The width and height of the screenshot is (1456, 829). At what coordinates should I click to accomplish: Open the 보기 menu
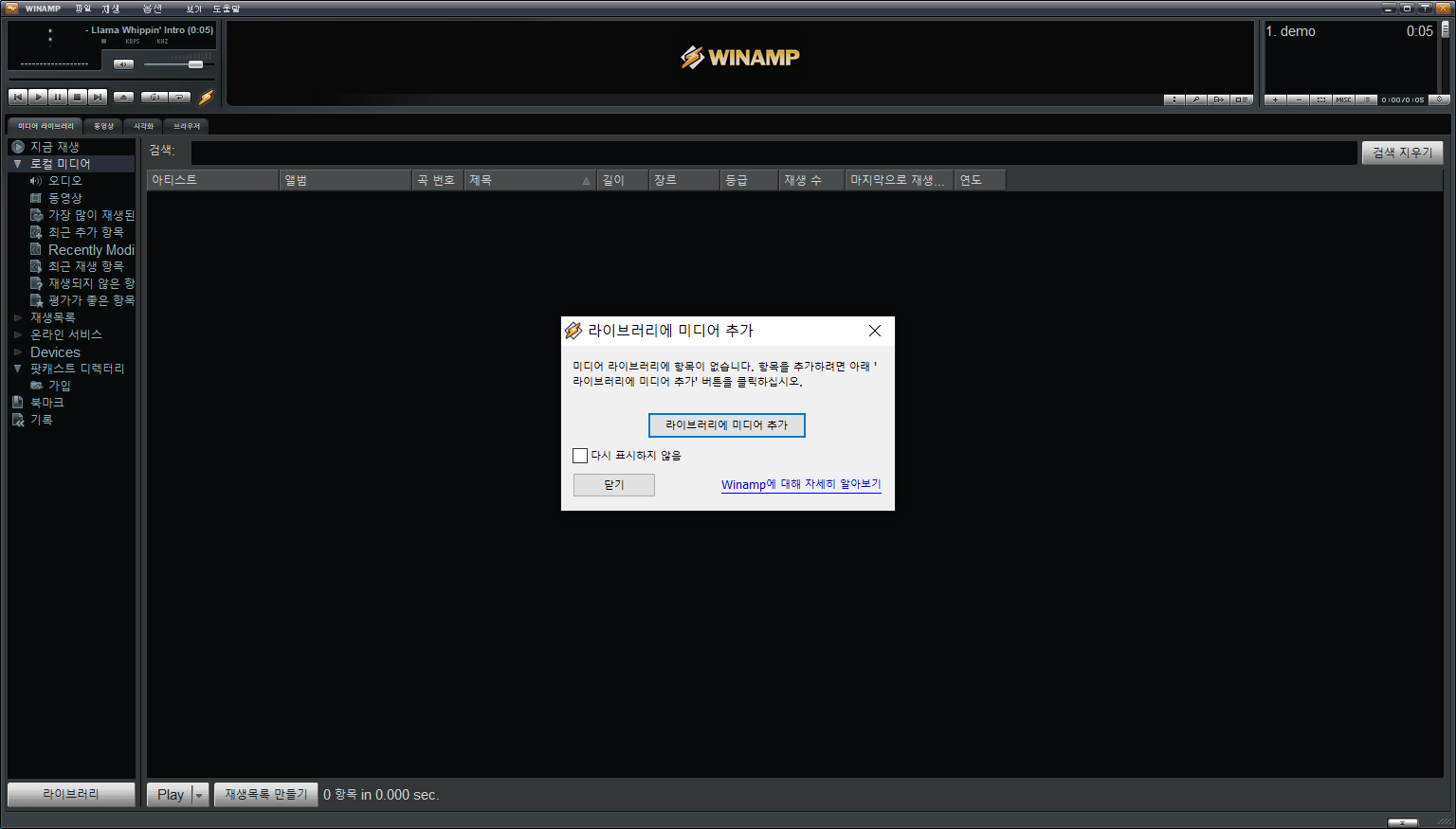pos(194,9)
